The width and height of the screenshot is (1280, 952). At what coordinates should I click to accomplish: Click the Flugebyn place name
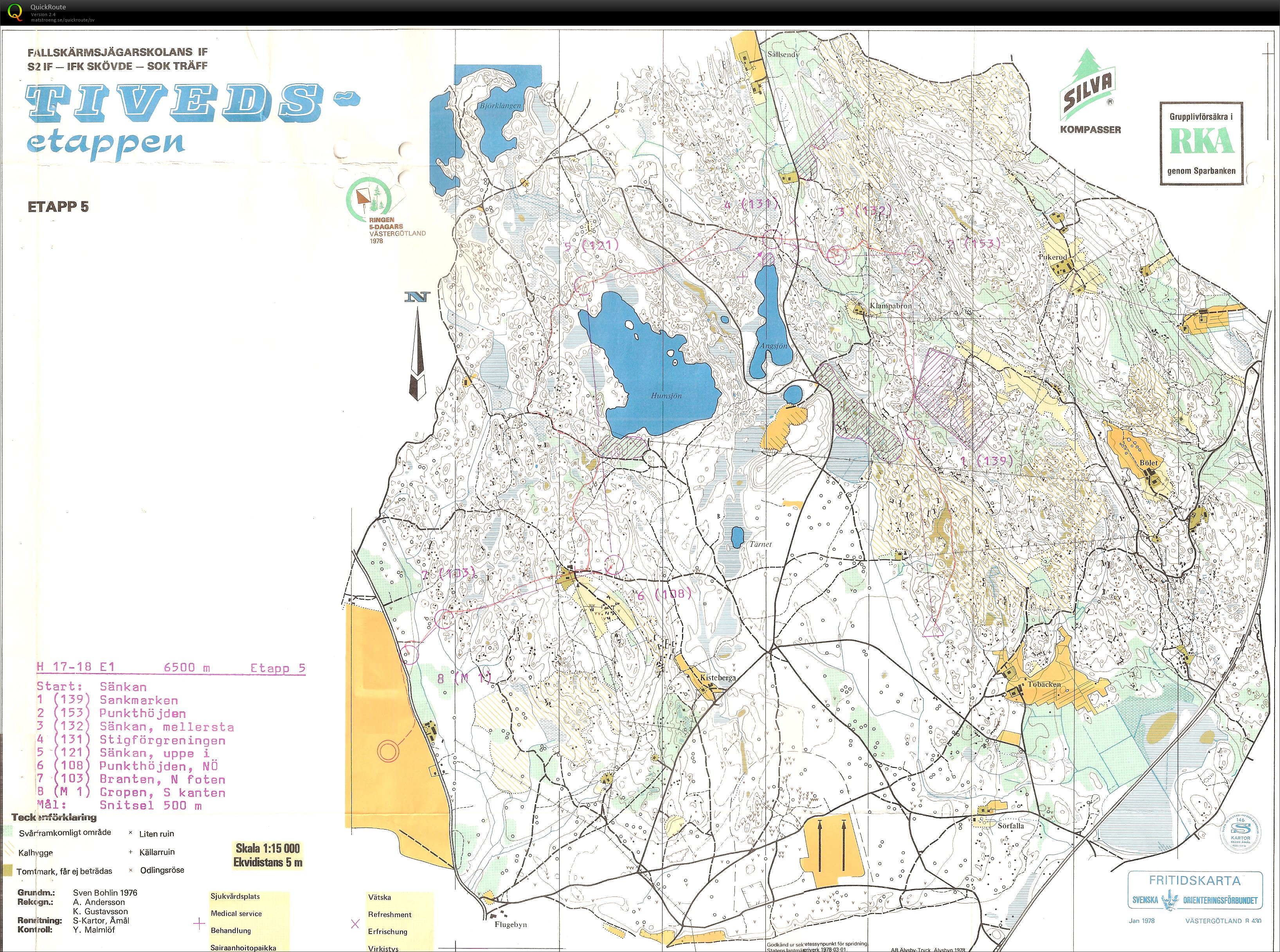pos(511,924)
